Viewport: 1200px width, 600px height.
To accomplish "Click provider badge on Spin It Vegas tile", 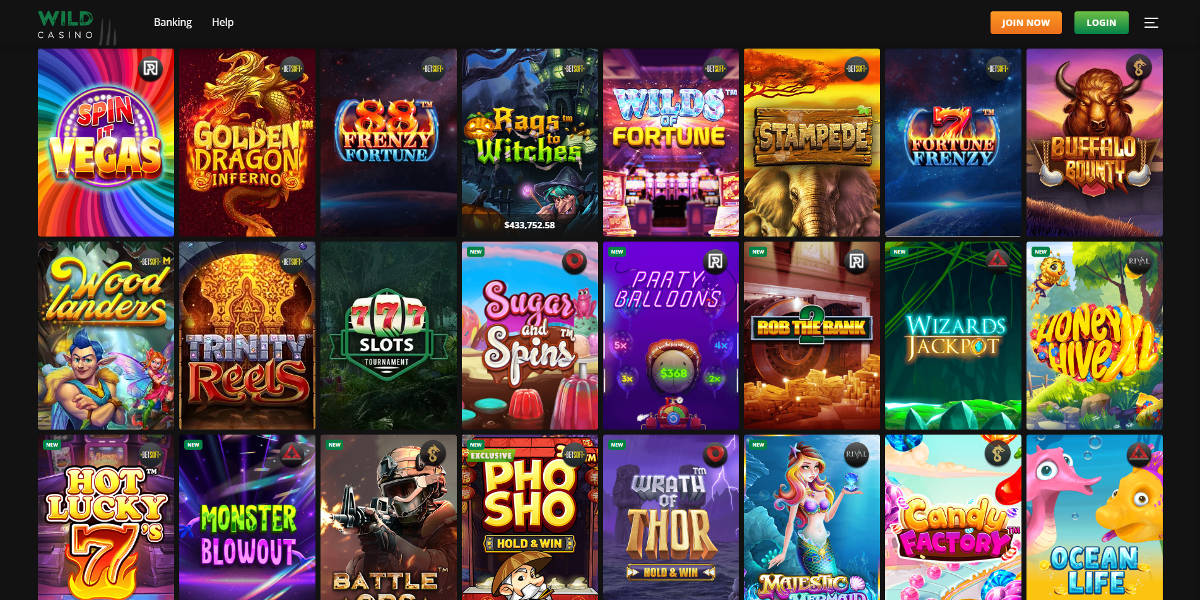I will pos(152,69).
